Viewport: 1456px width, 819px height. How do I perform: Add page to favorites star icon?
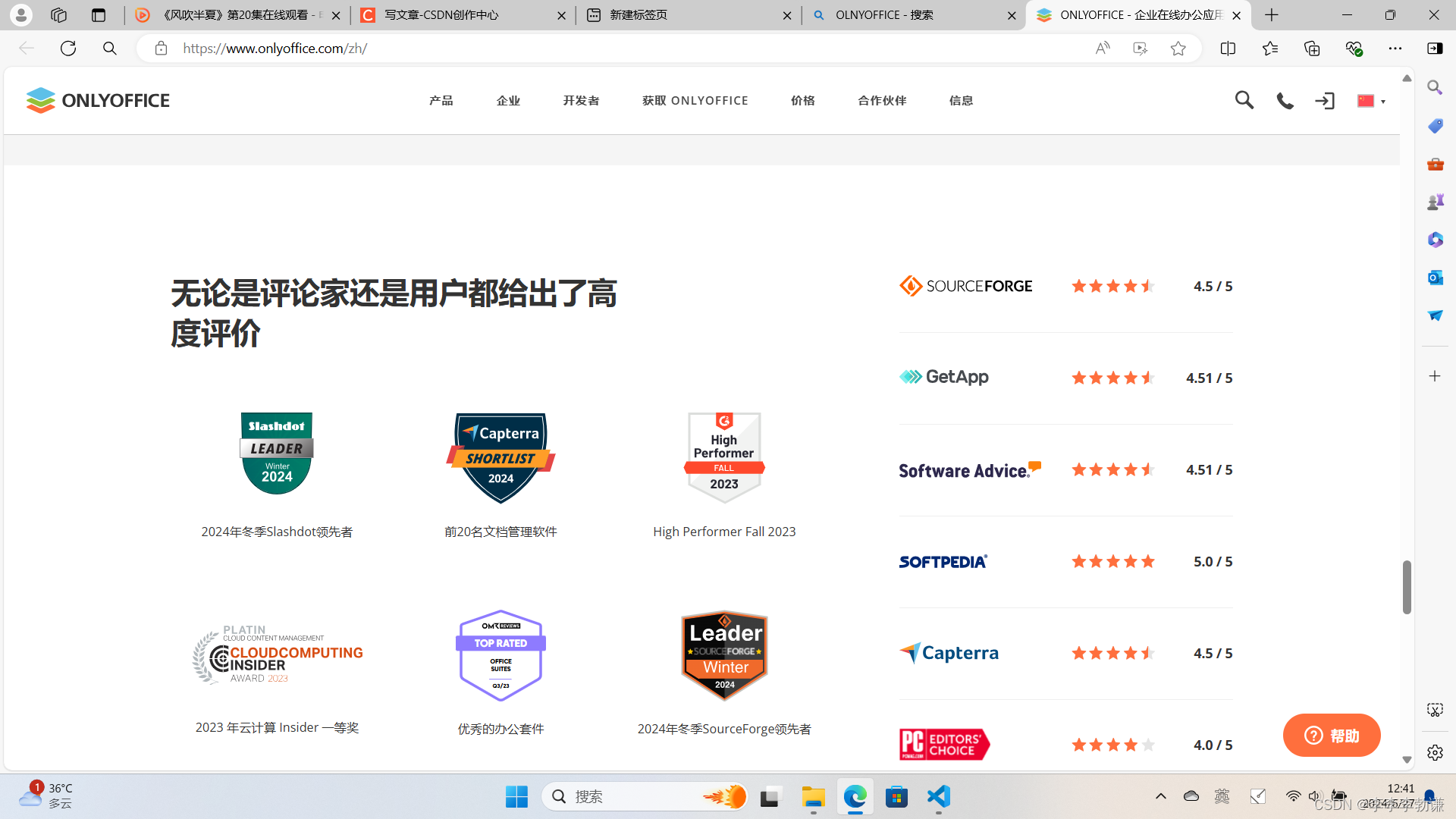point(1178,49)
